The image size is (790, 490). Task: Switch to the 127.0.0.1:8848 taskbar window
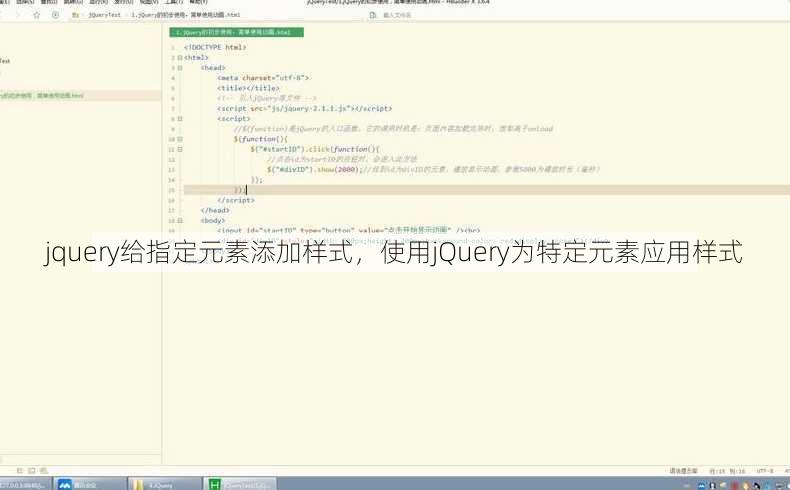tap(24, 484)
